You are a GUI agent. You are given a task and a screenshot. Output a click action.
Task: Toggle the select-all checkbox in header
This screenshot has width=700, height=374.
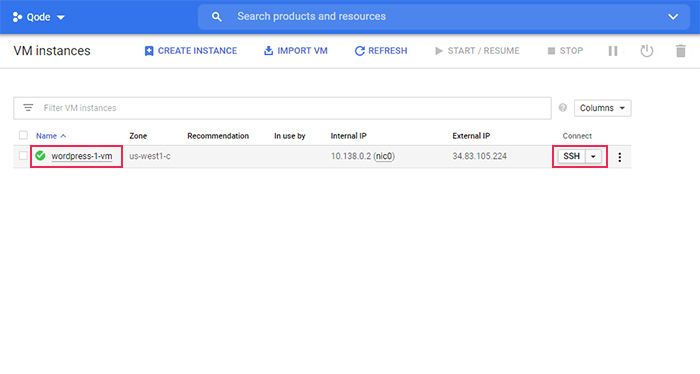coord(23,135)
